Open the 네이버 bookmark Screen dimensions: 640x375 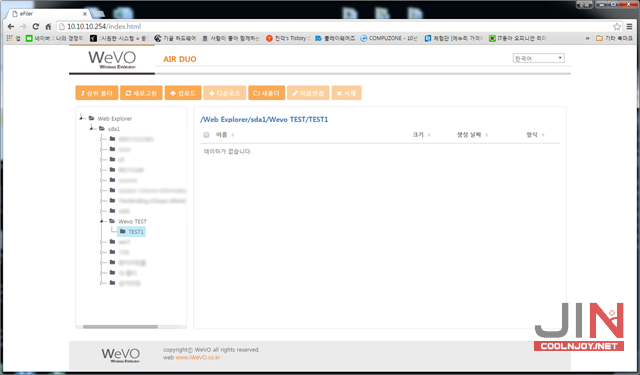tap(54, 38)
